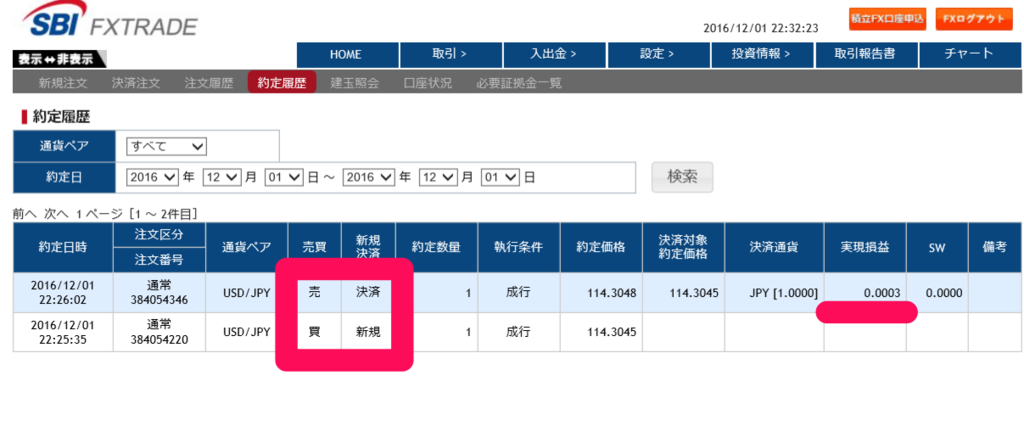Click the 決済 cell
Screen dimensions: 1024x426
[368, 293]
